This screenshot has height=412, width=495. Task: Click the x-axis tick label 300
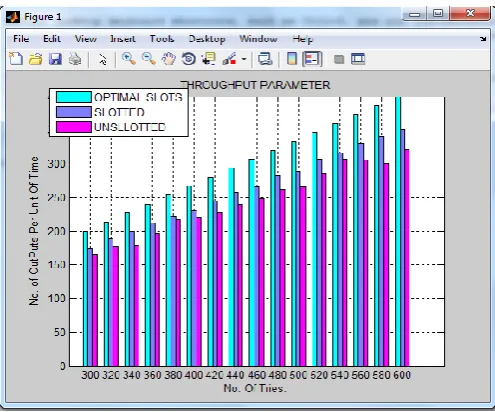click(x=90, y=375)
